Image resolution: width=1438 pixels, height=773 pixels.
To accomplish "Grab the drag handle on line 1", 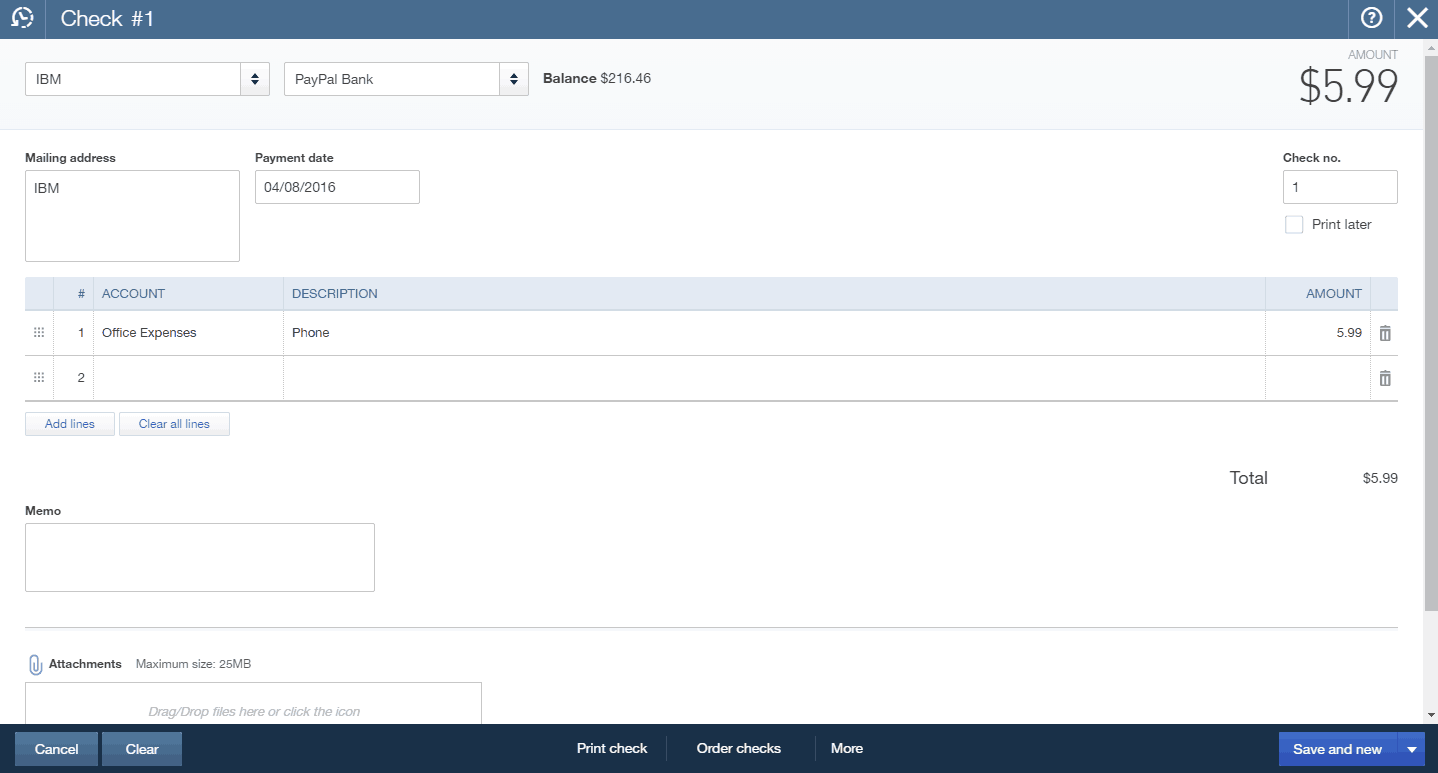I will 38,332.
